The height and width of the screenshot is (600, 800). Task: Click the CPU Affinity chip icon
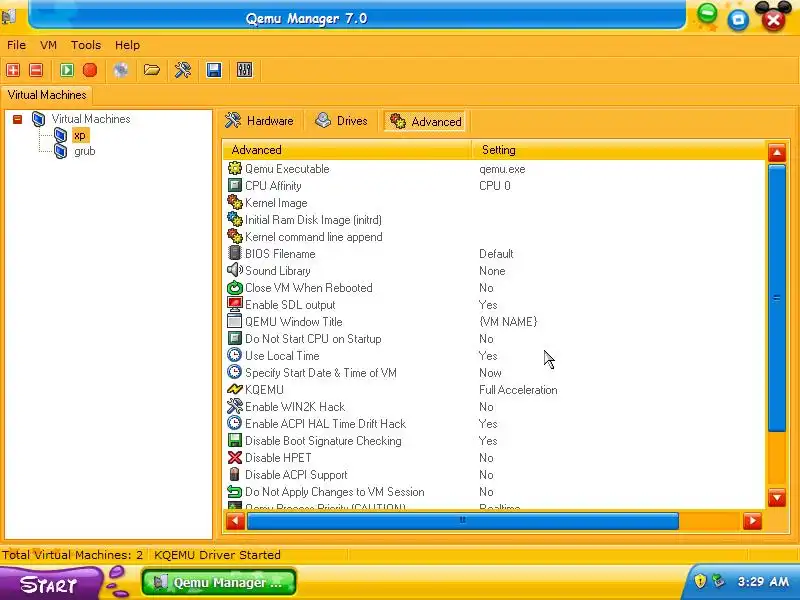[235, 185]
